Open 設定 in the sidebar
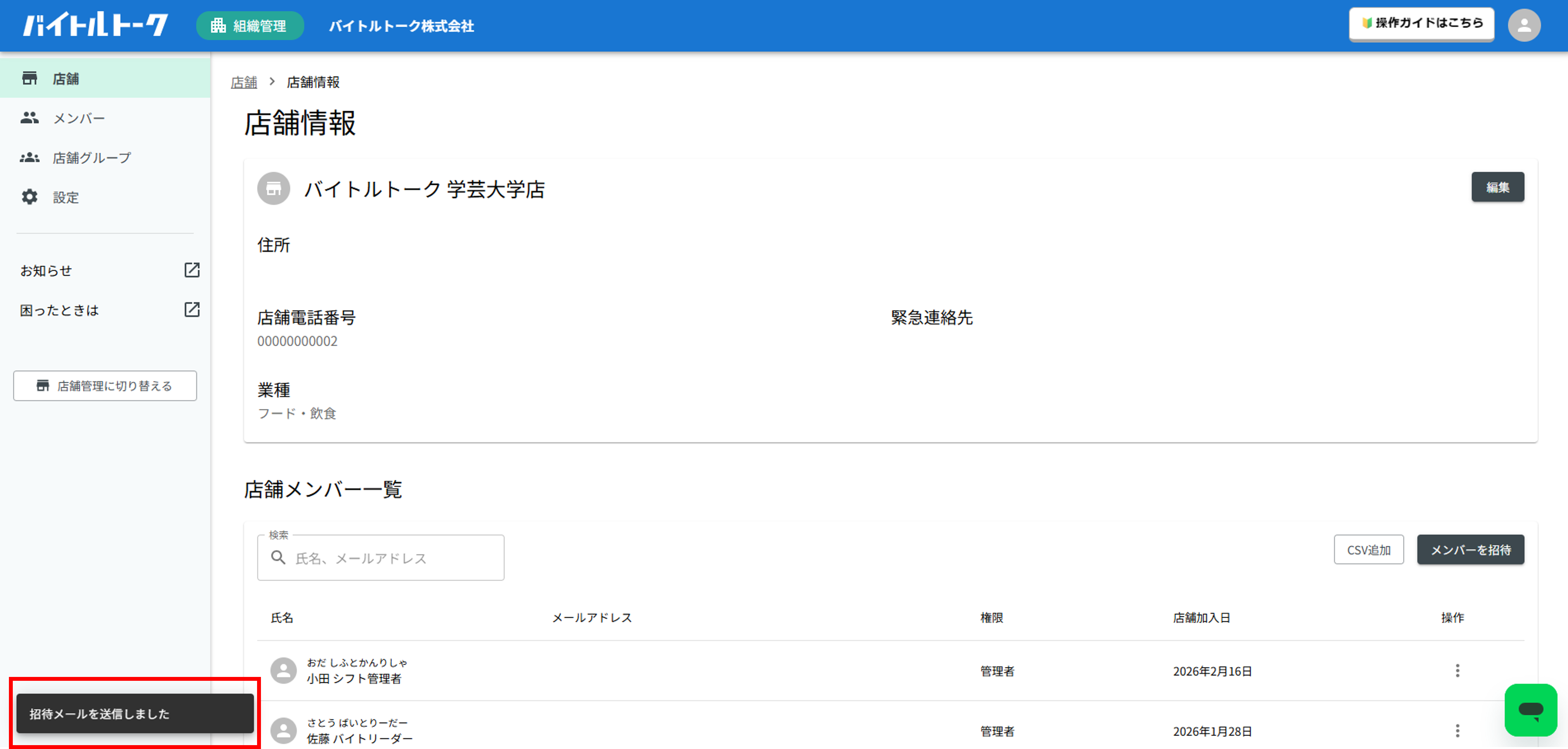1568x749 pixels. tap(105, 197)
